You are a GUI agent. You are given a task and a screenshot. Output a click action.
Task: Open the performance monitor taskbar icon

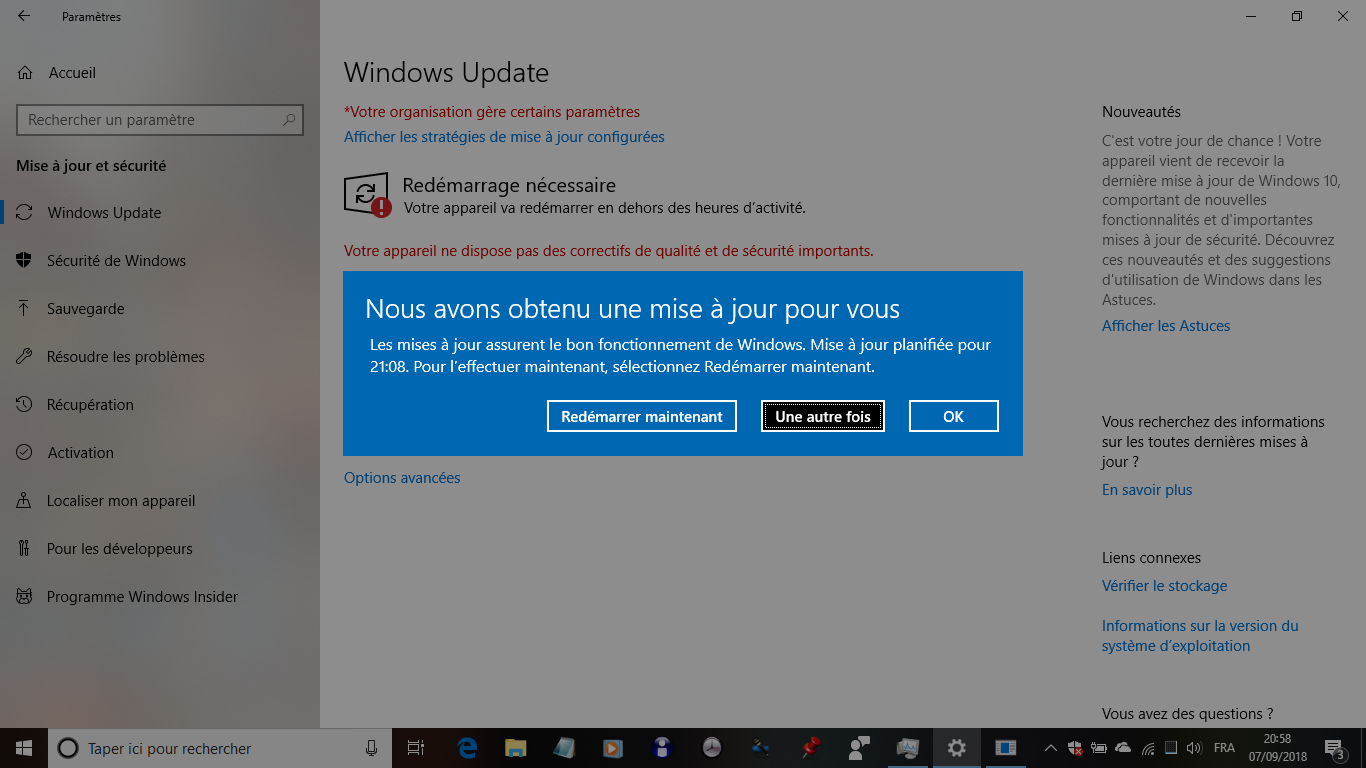(907, 748)
